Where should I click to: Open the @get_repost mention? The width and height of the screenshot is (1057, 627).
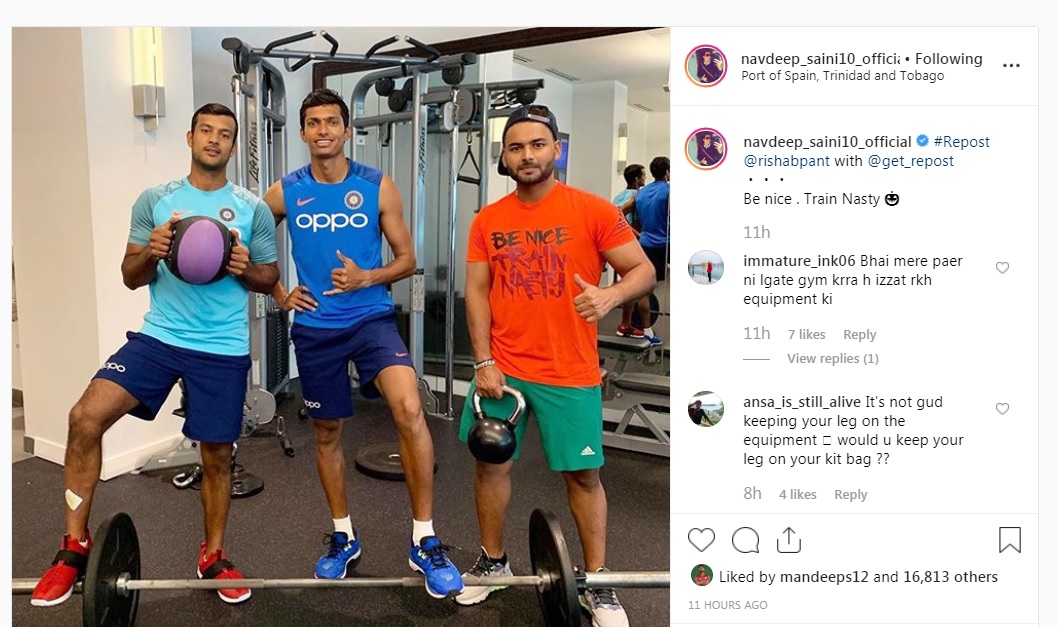coord(911,160)
